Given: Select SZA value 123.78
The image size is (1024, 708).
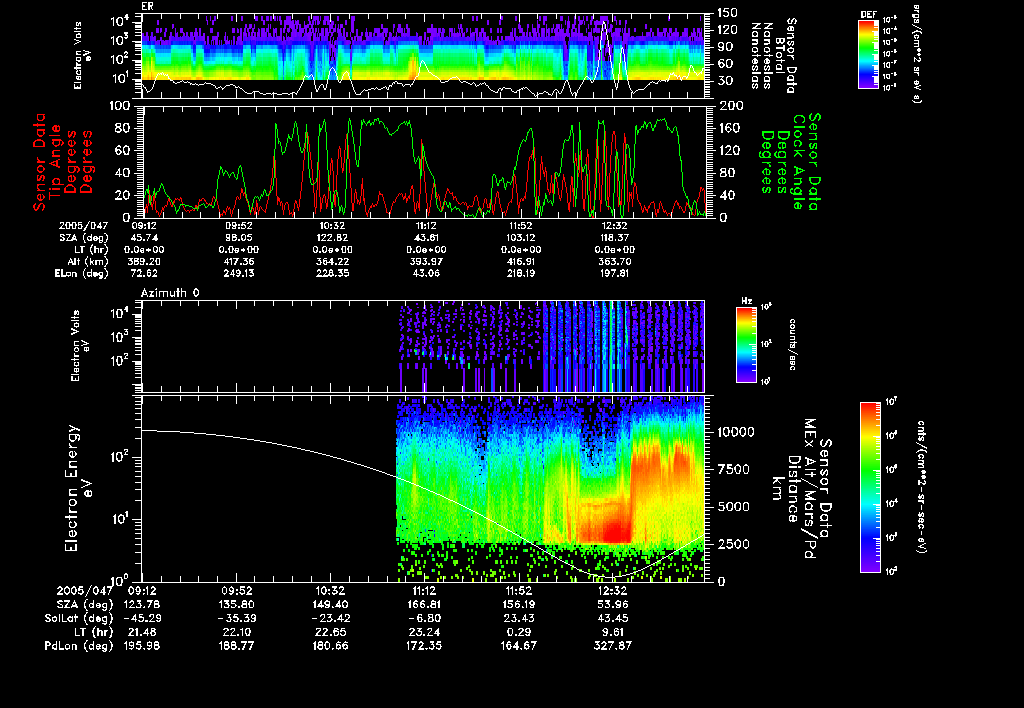Looking at the screenshot, I should pyautogui.click(x=142, y=604).
